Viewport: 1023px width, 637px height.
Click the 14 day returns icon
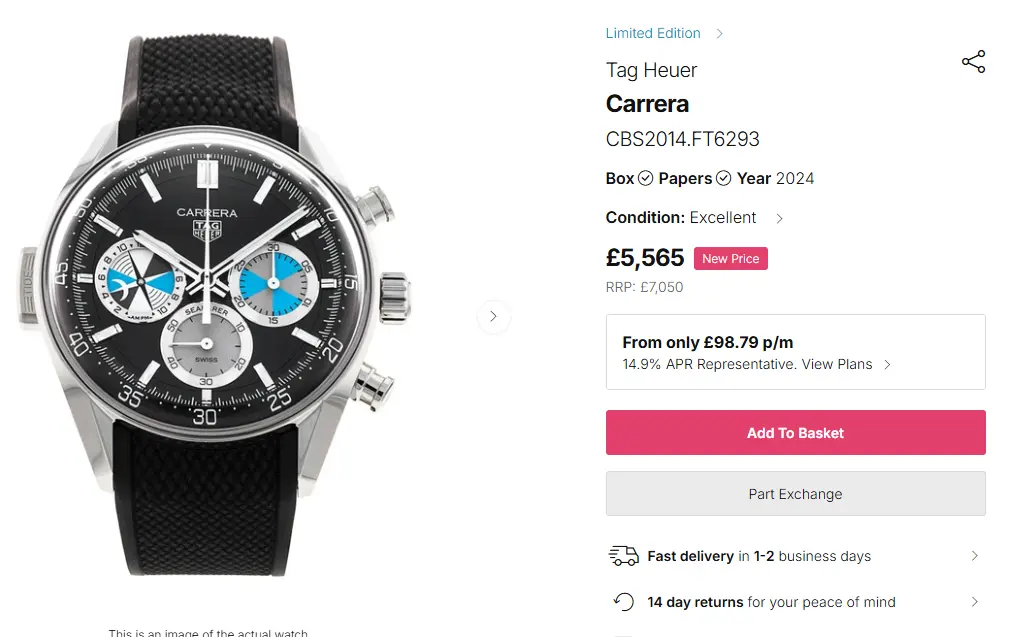(624, 602)
